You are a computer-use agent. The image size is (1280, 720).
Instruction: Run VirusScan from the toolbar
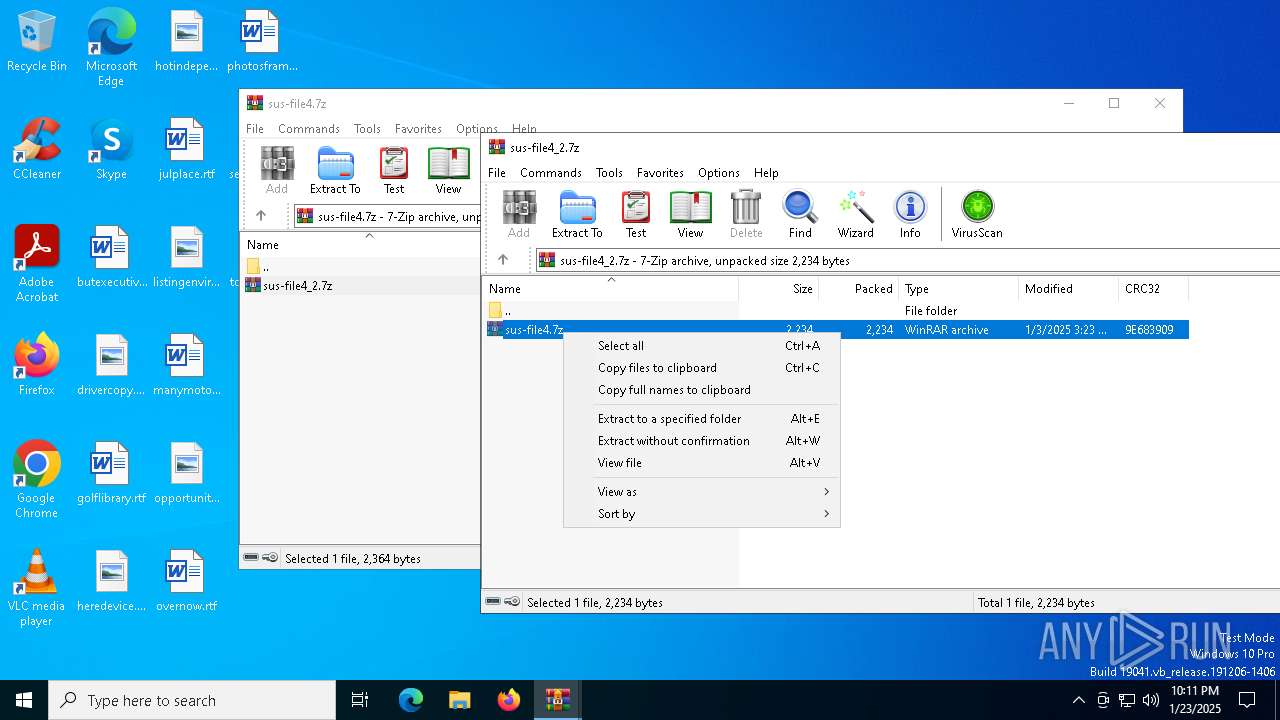tap(977, 215)
